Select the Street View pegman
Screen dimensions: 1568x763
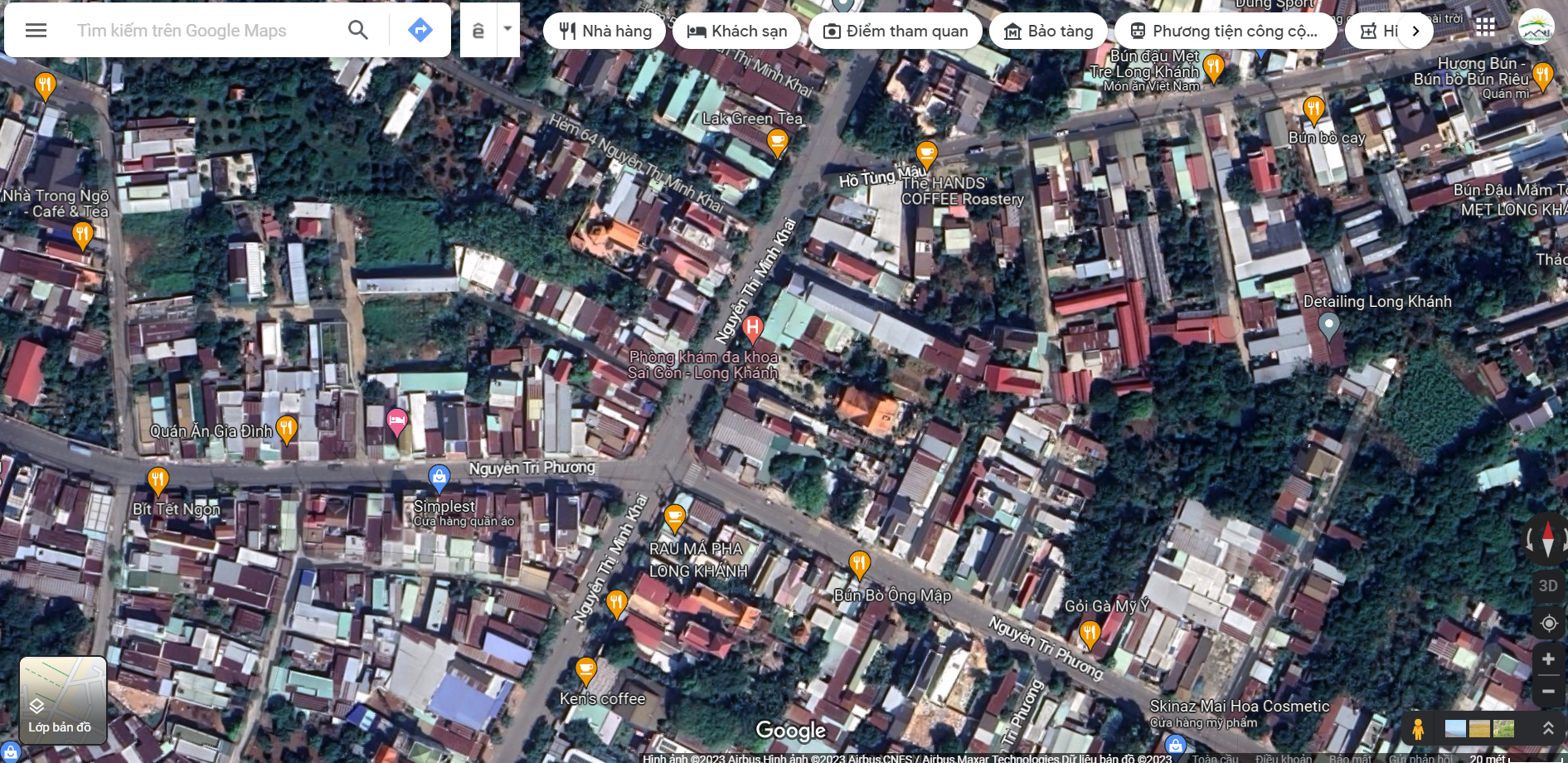click(x=1418, y=729)
